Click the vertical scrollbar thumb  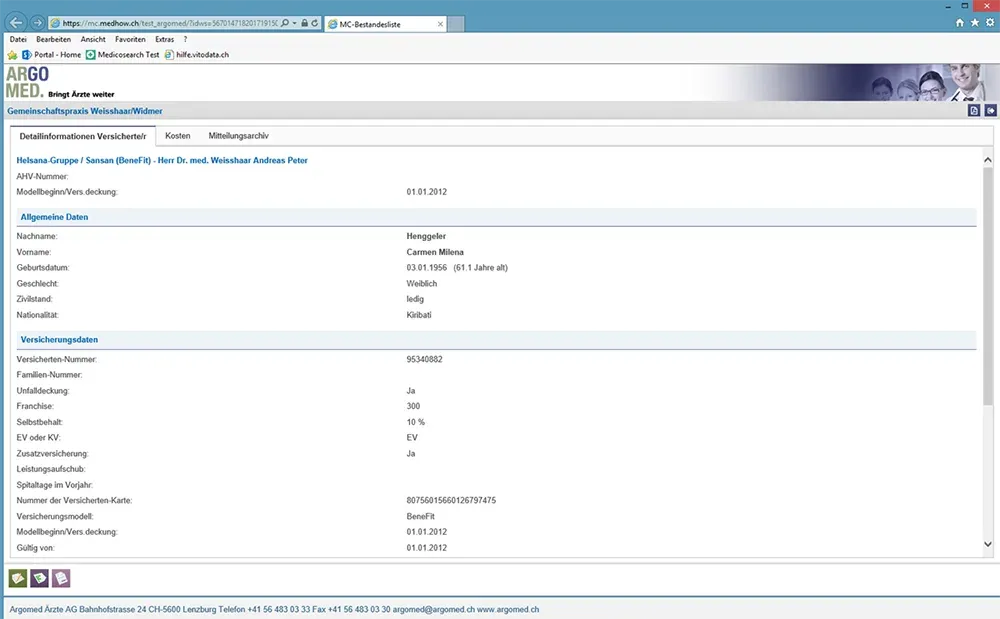988,287
